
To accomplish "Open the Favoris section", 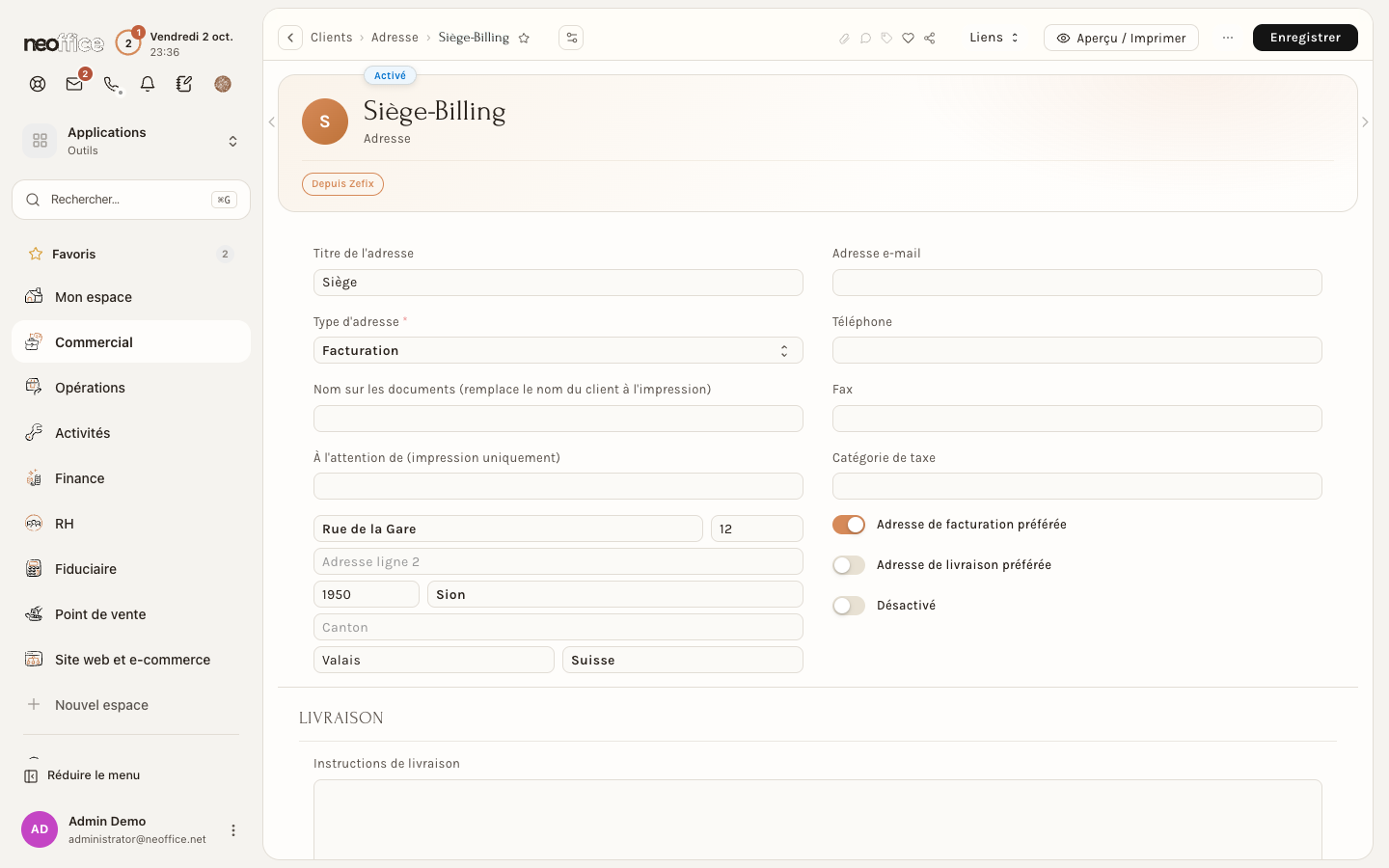I will (x=131, y=254).
